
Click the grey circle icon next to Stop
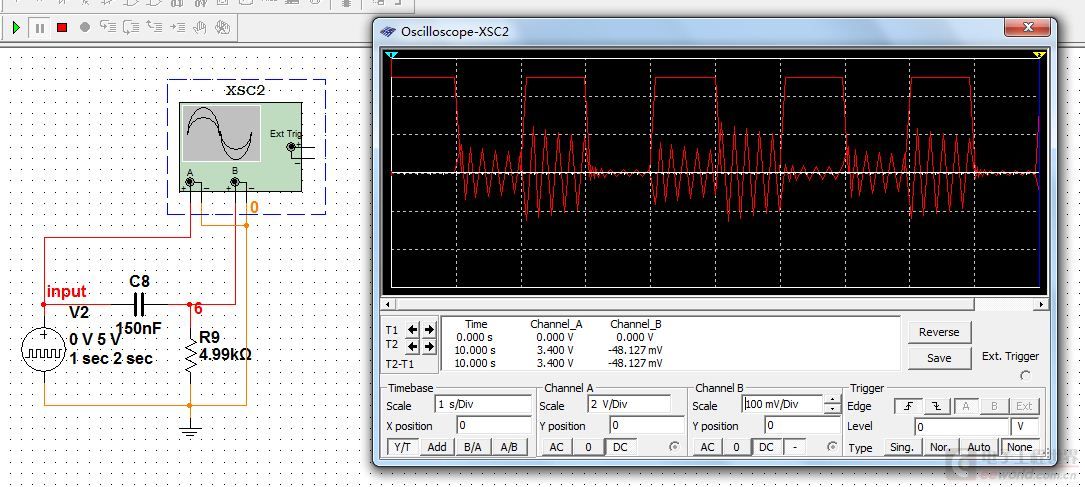[85, 28]
